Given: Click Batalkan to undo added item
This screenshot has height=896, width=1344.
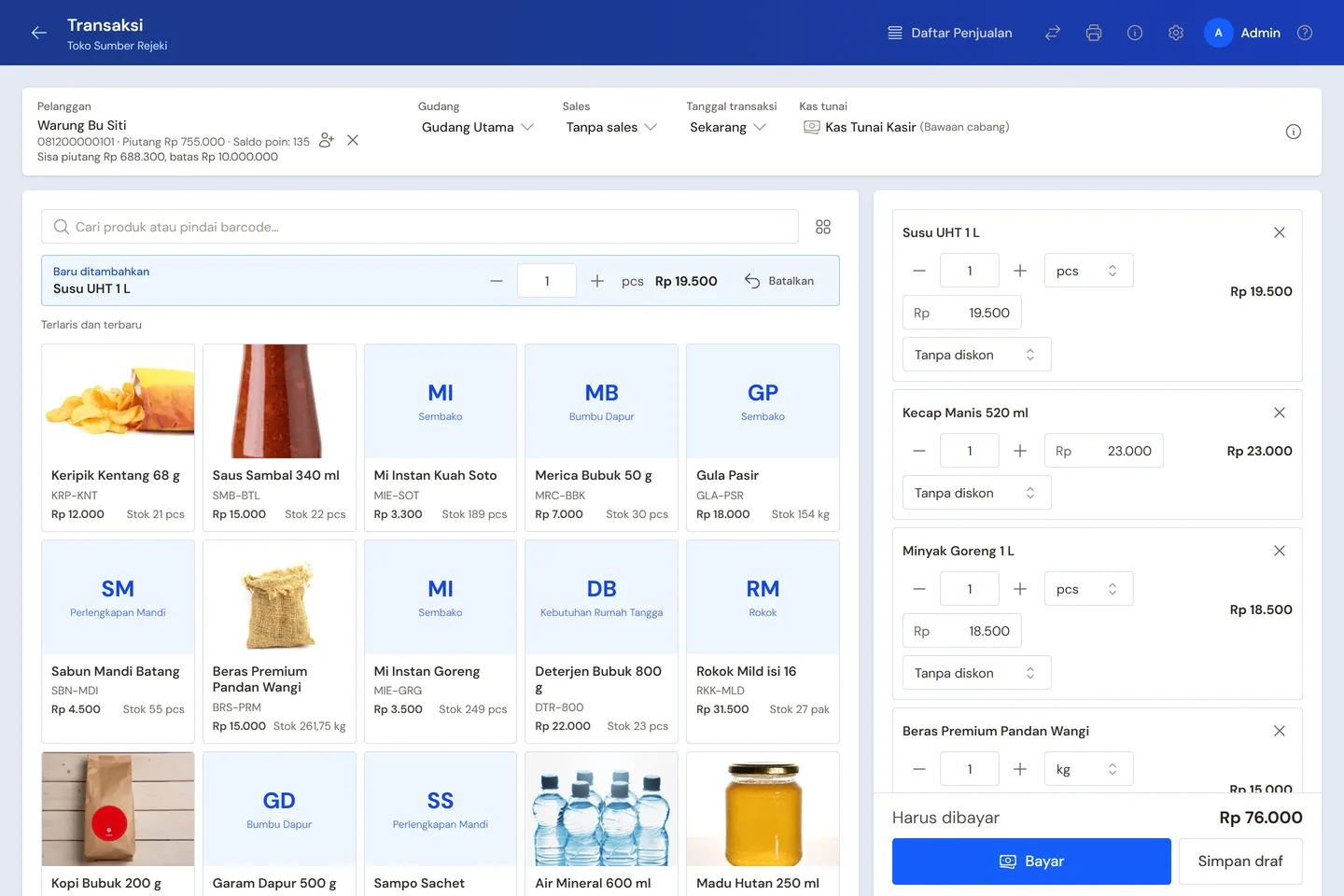Looking at the screenshot, I should click(779, 281).
